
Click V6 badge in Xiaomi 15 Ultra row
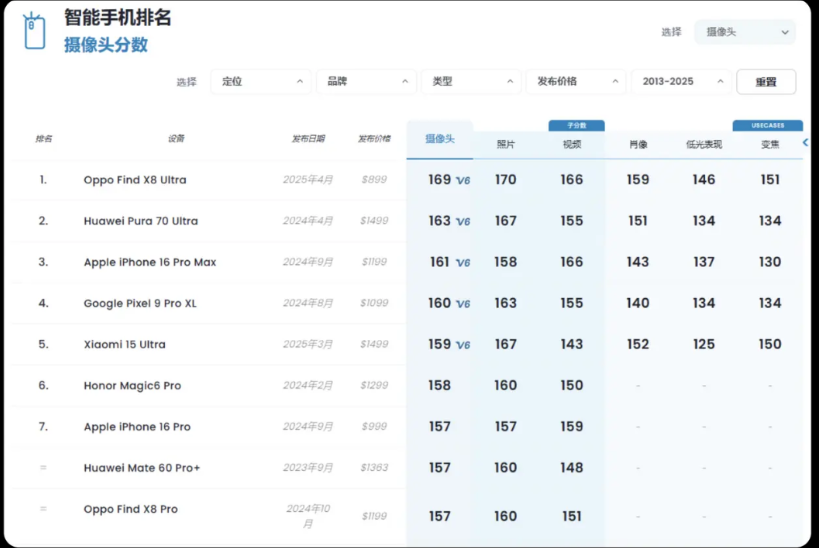[x=463, y=345]
